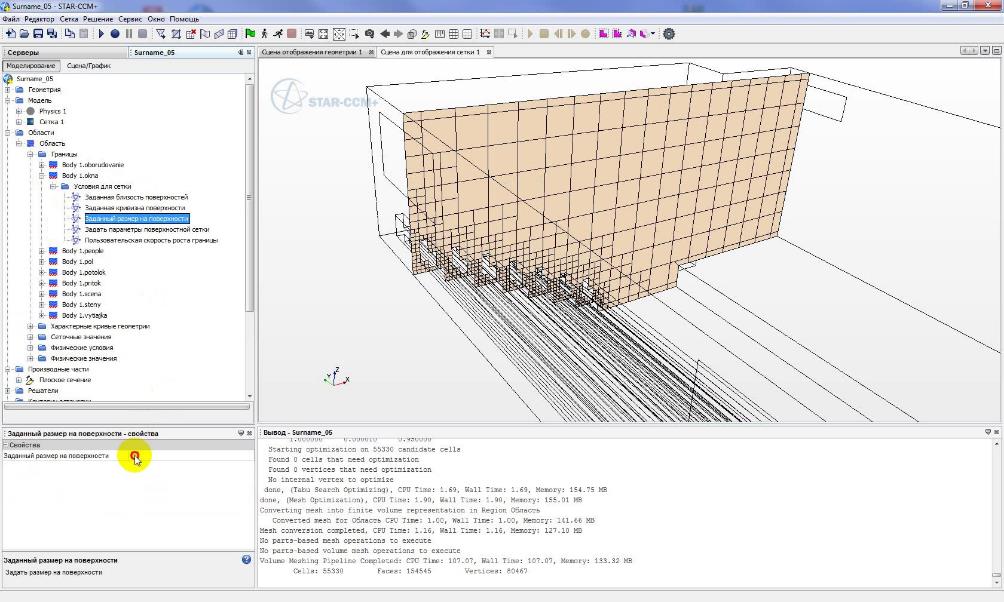The image size is (1004, 602).
Task: Open the 'Решение' menu
Action: [98, 19]
